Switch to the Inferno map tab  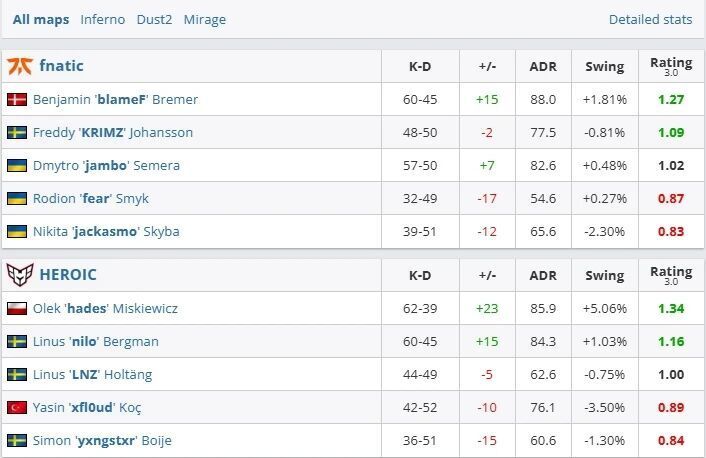(103, 19)
